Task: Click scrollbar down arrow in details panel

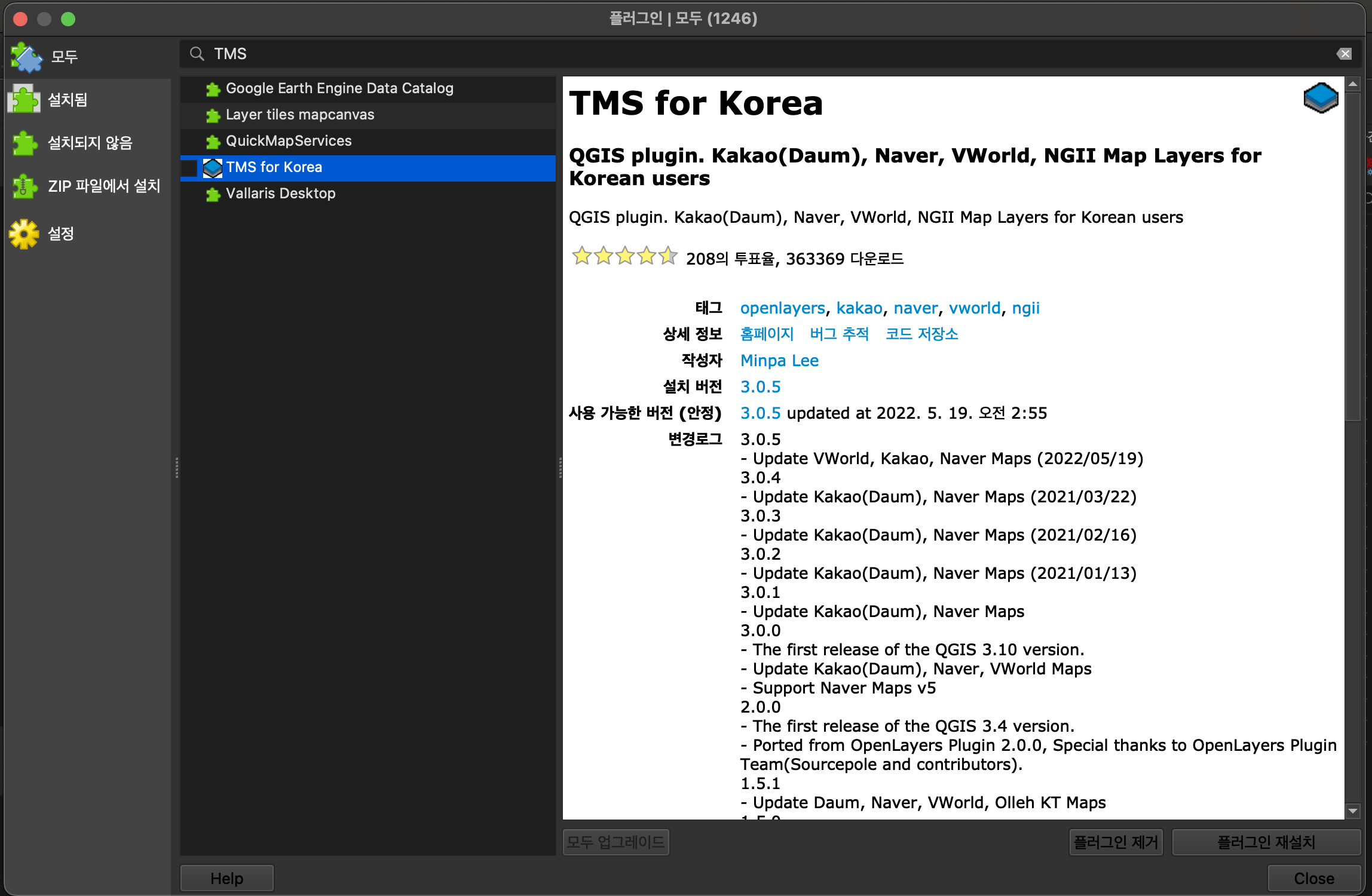Action: click(x=1353, y=811)
